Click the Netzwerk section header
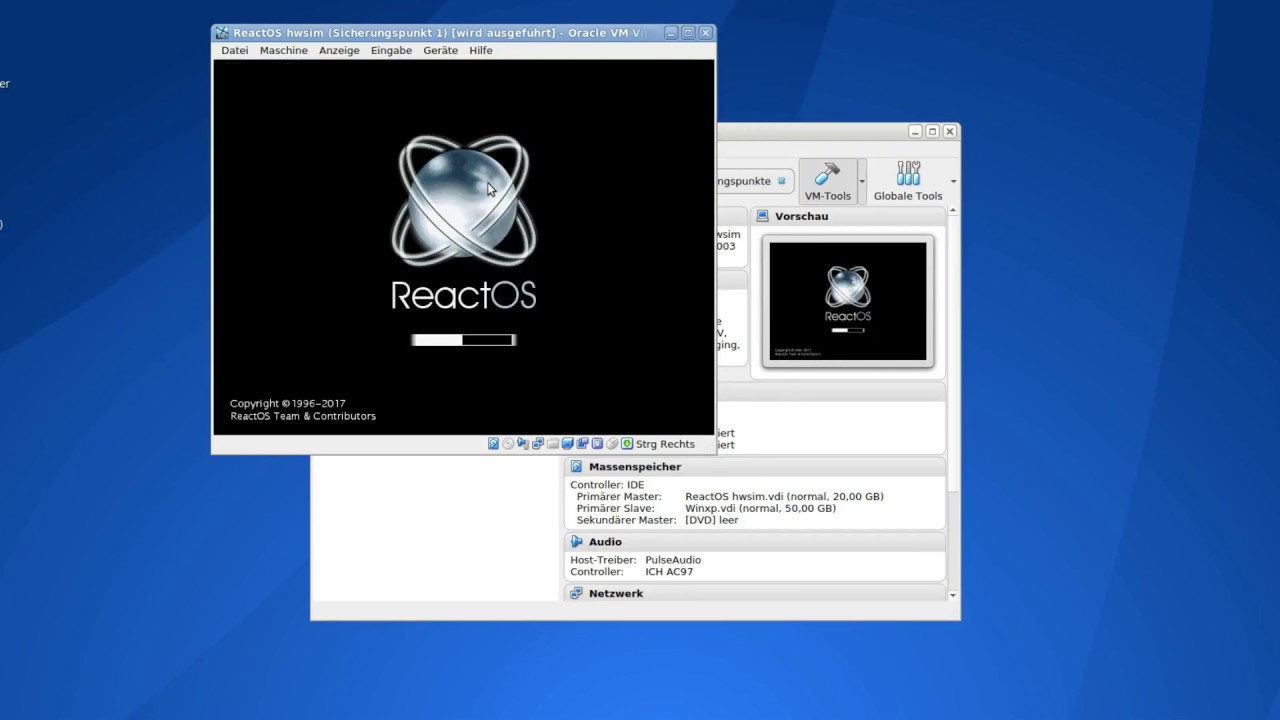Screen dimensions: 1280x720 coord(755,593)
